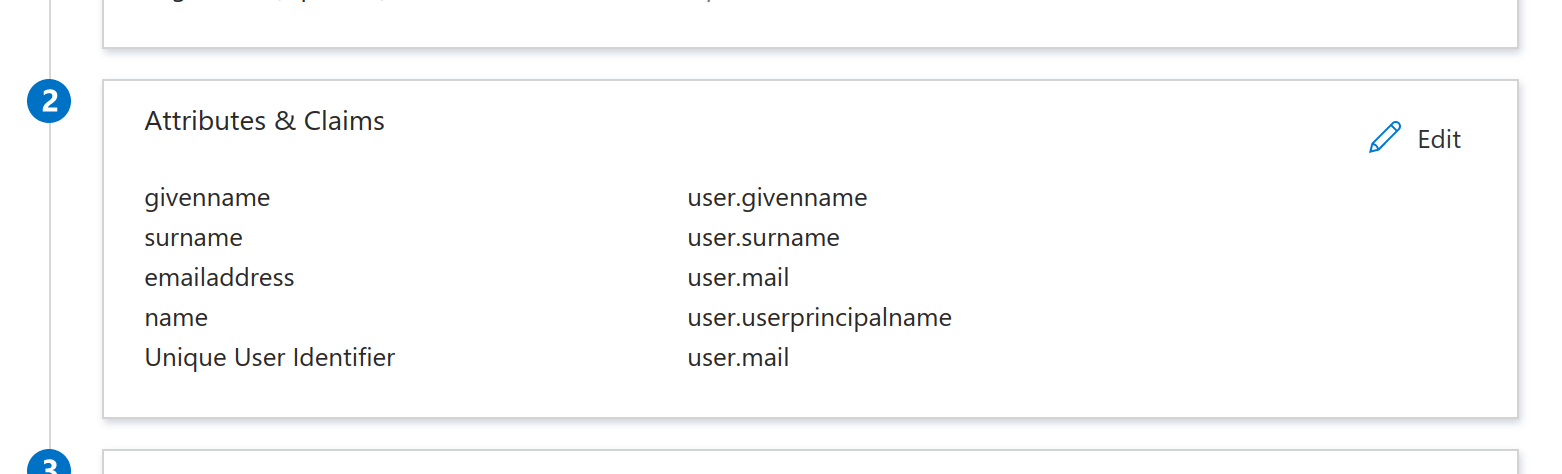Click the vertical step line above step 2
Image resolution: width=1562 pixels, height=474 pixels.
50,40
